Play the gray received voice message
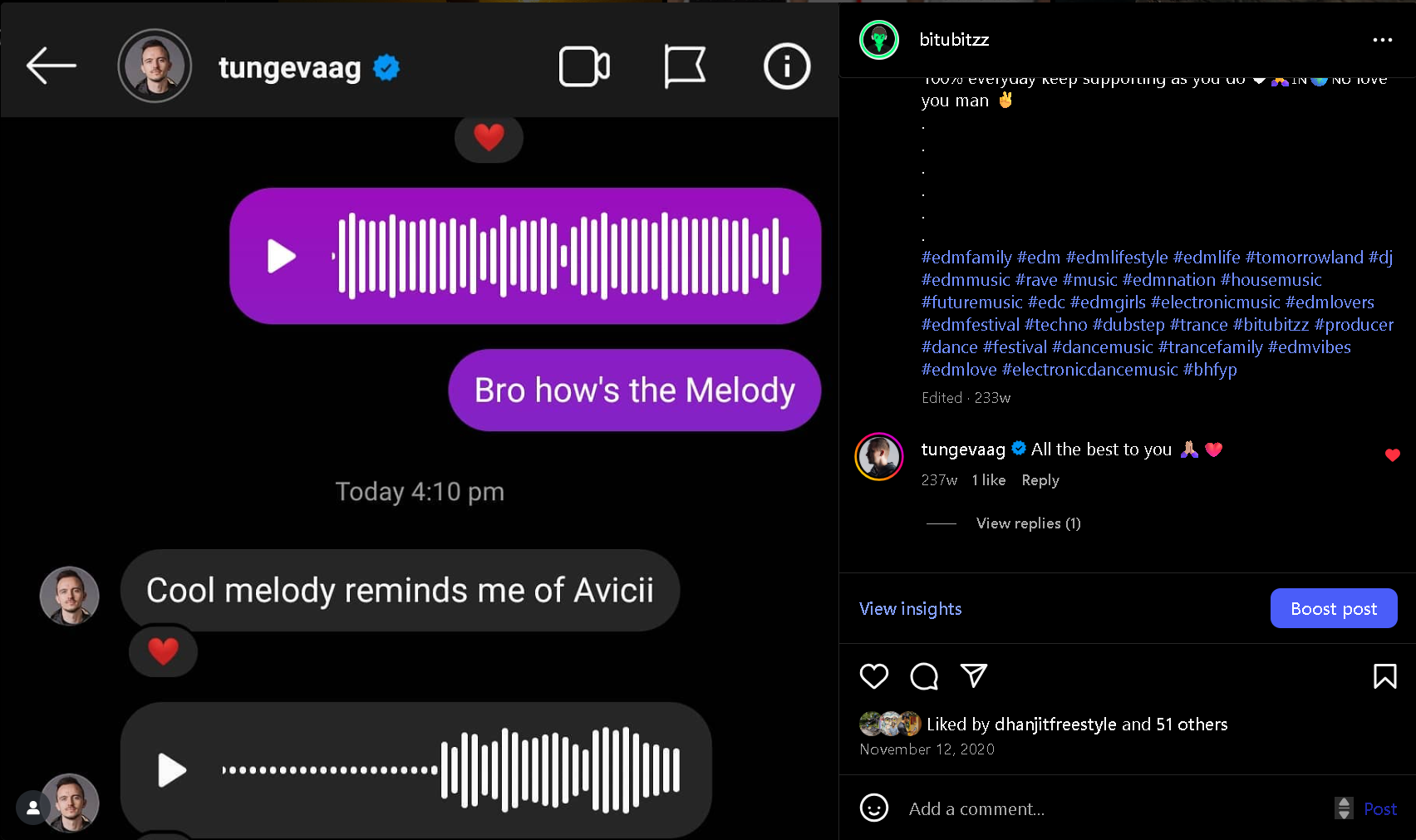The height and width of the screenshot is (840, 1416). (172, 770)
